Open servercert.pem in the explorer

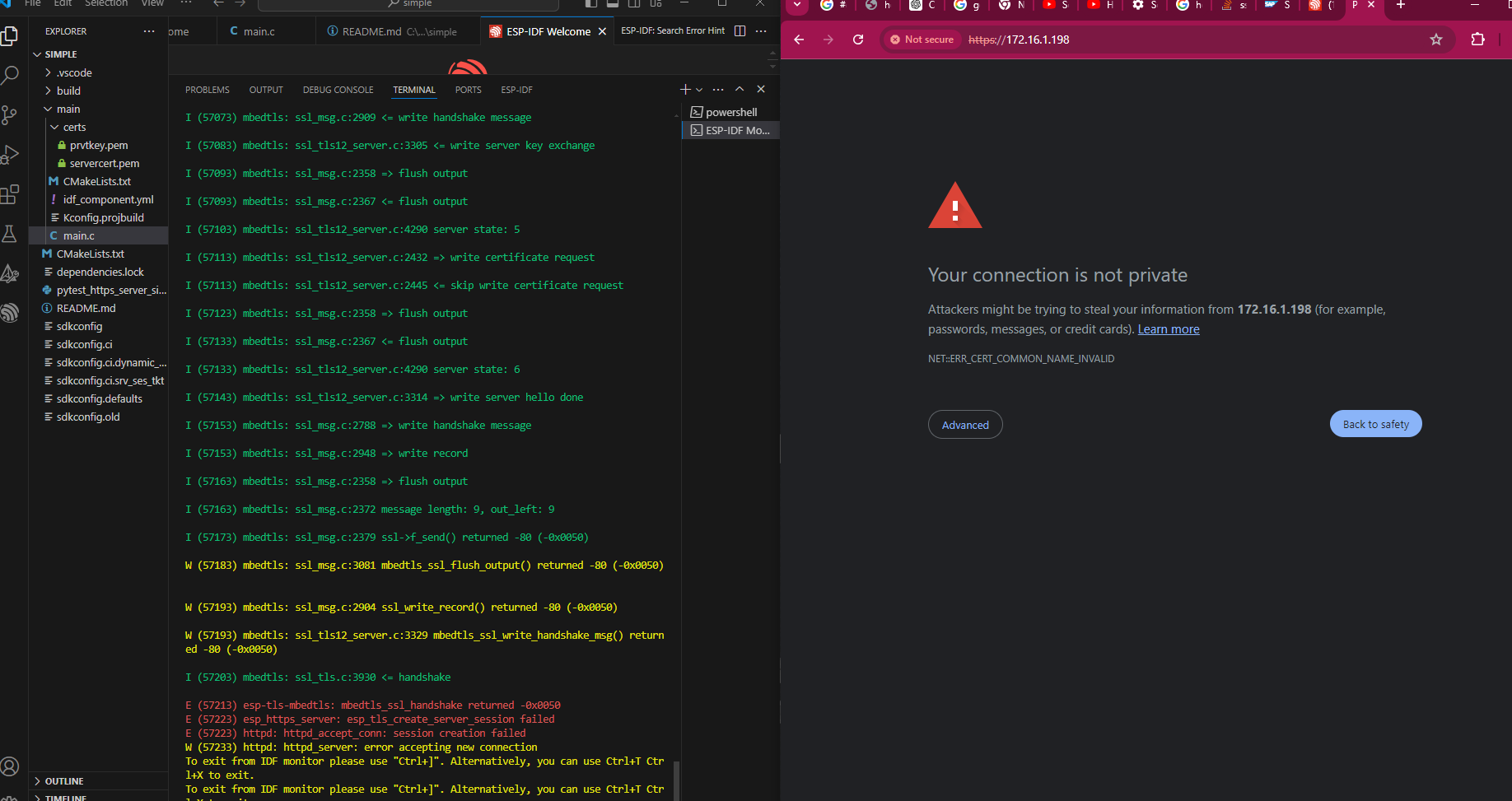coord(99,163)
